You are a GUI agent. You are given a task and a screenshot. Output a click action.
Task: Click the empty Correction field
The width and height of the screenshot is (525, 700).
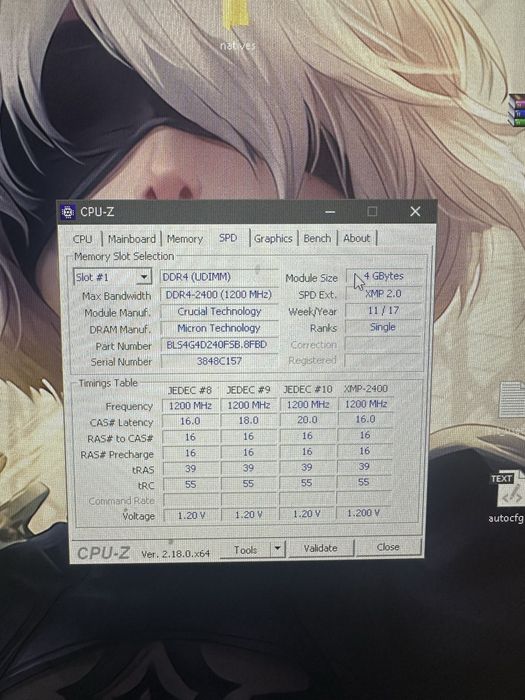click(x=384, y=344)
